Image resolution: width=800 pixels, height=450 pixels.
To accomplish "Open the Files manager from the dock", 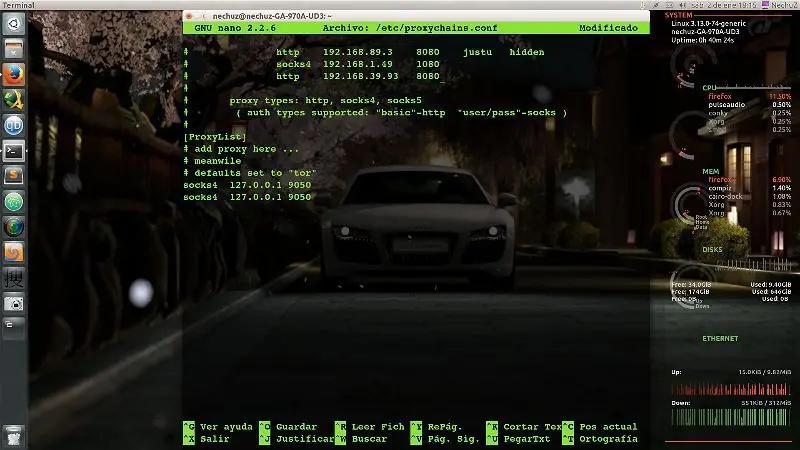I will pyautogui.click(x=14, y=49).
